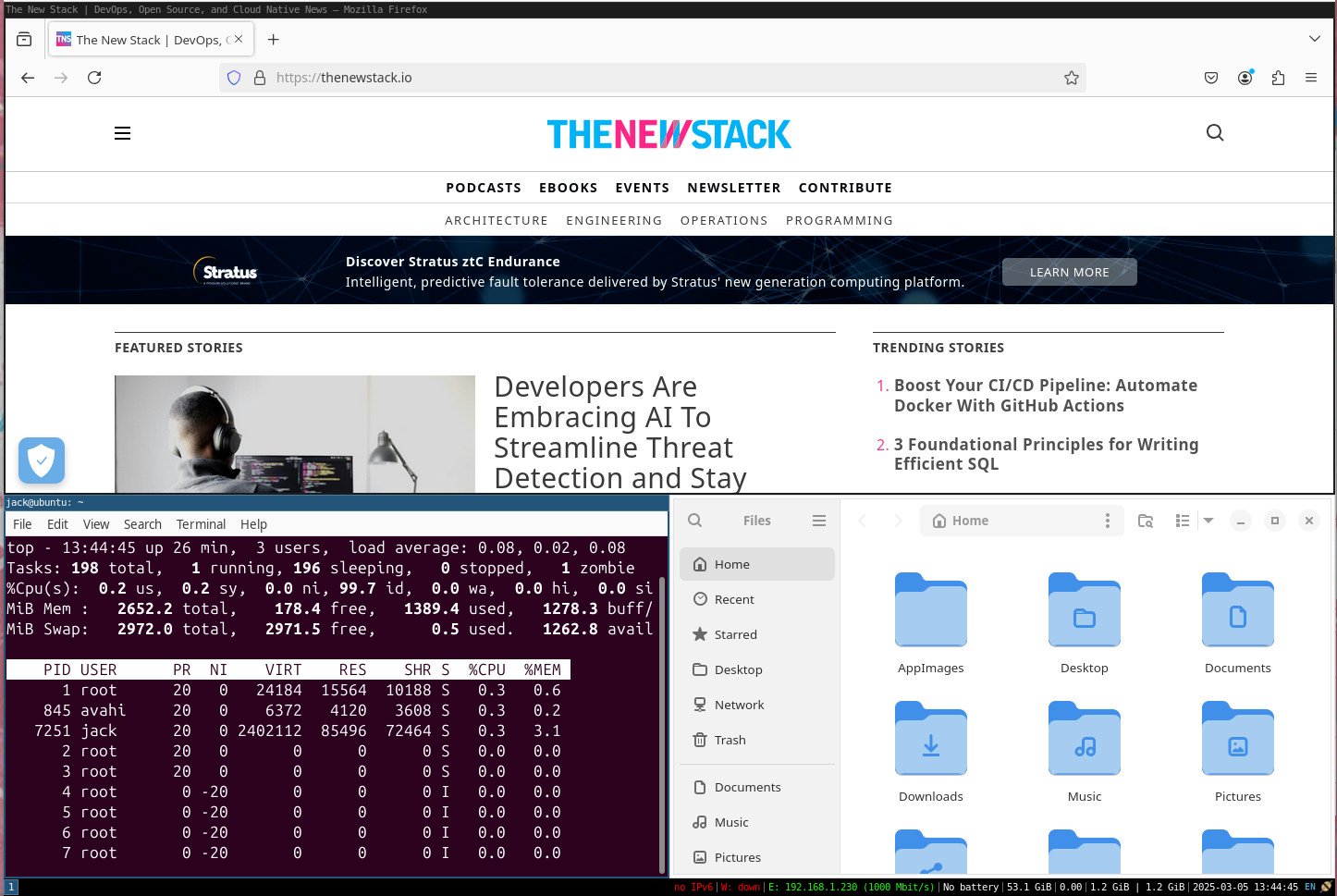Open ARCHITECTURE category
Viewport: 1337px width, 896px height.
coord(497,221)
